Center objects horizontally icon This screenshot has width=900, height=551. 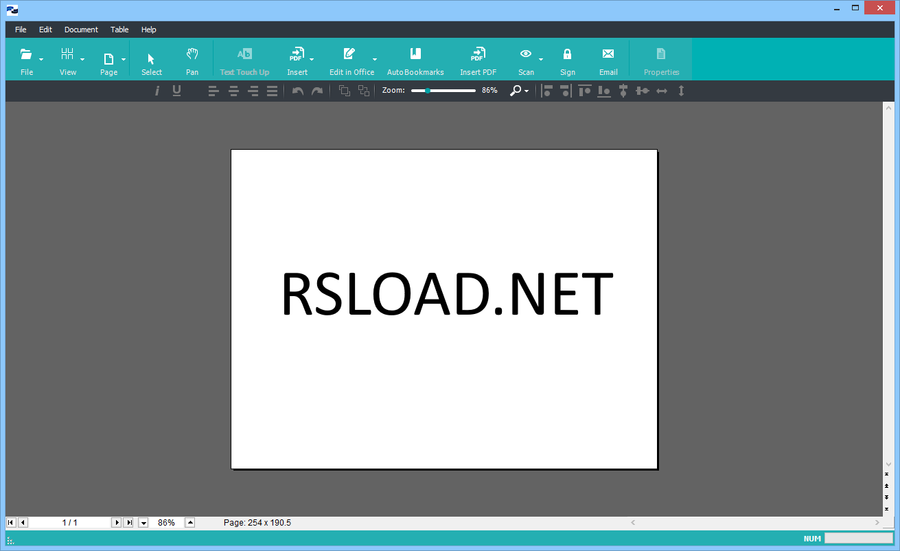[642, 91]
